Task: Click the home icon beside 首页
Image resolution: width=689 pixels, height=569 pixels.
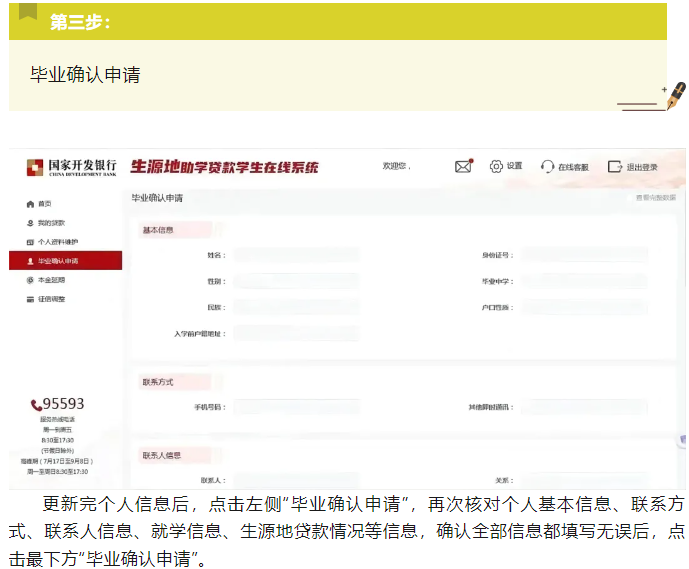Action: click(x=30, y=204)
